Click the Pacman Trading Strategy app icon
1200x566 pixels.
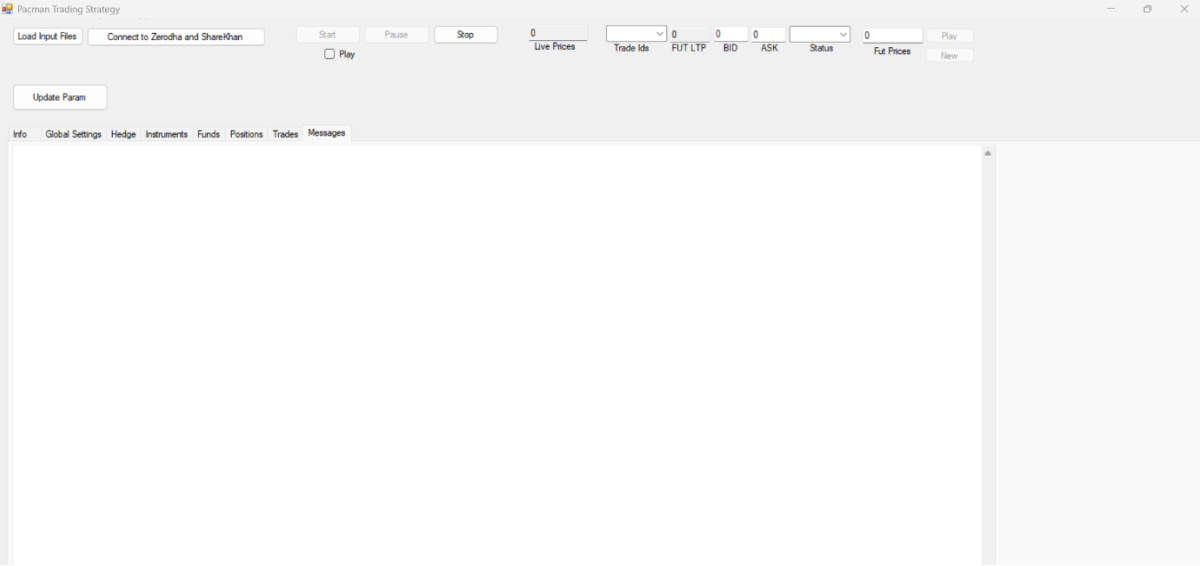tap(7, 9)
